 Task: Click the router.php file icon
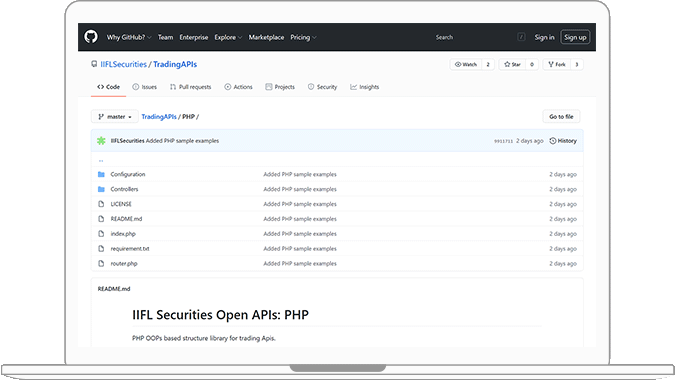tap(101, 263)
